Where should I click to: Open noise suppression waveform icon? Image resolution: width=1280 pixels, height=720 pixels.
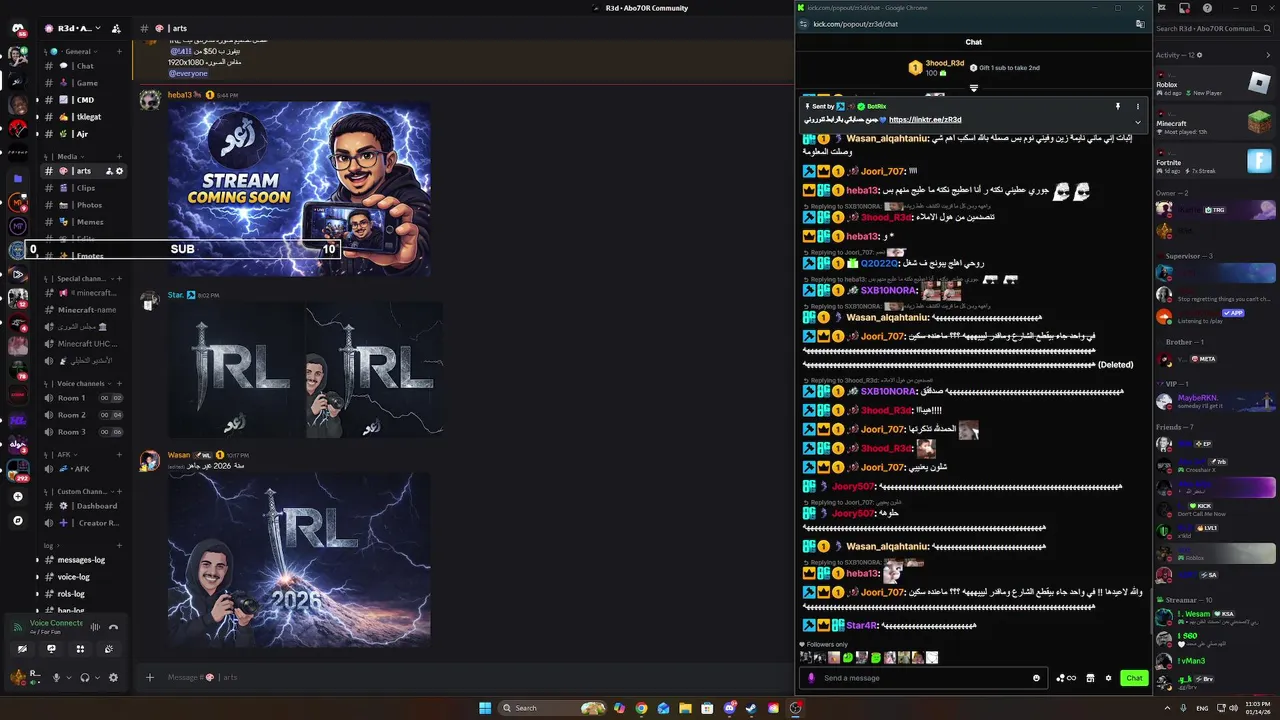point(95,627)
